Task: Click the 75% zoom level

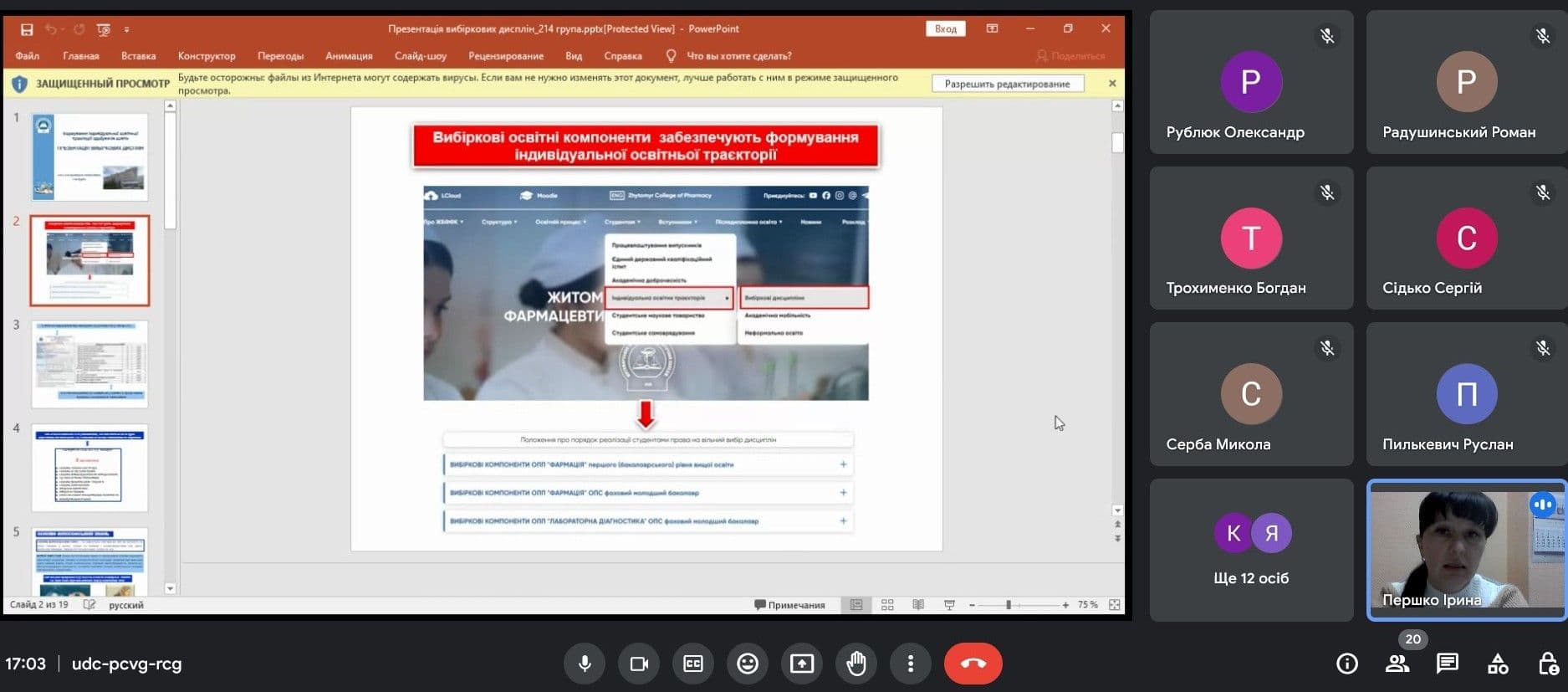Action: (x=1087, y=605)
